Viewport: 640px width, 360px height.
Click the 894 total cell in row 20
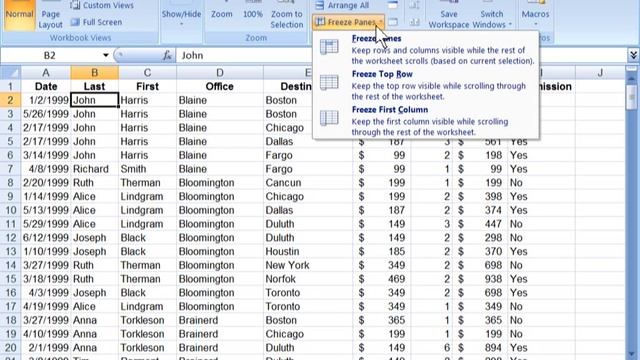(x=480, y=347)
